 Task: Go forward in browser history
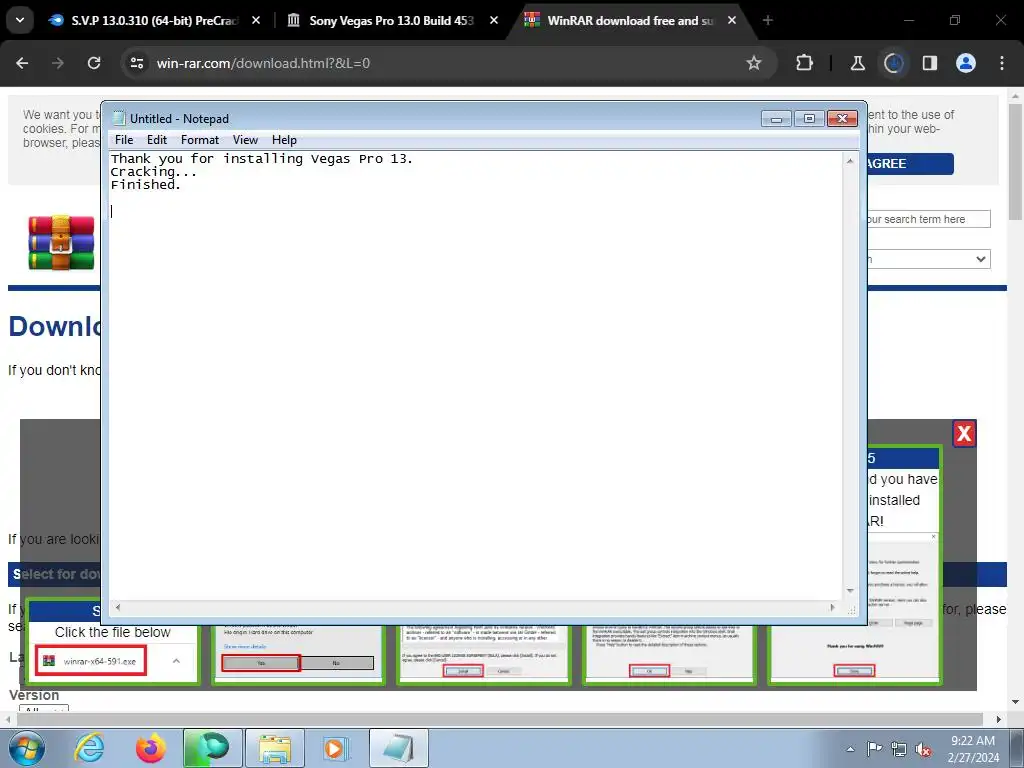[x=58, y=63]
